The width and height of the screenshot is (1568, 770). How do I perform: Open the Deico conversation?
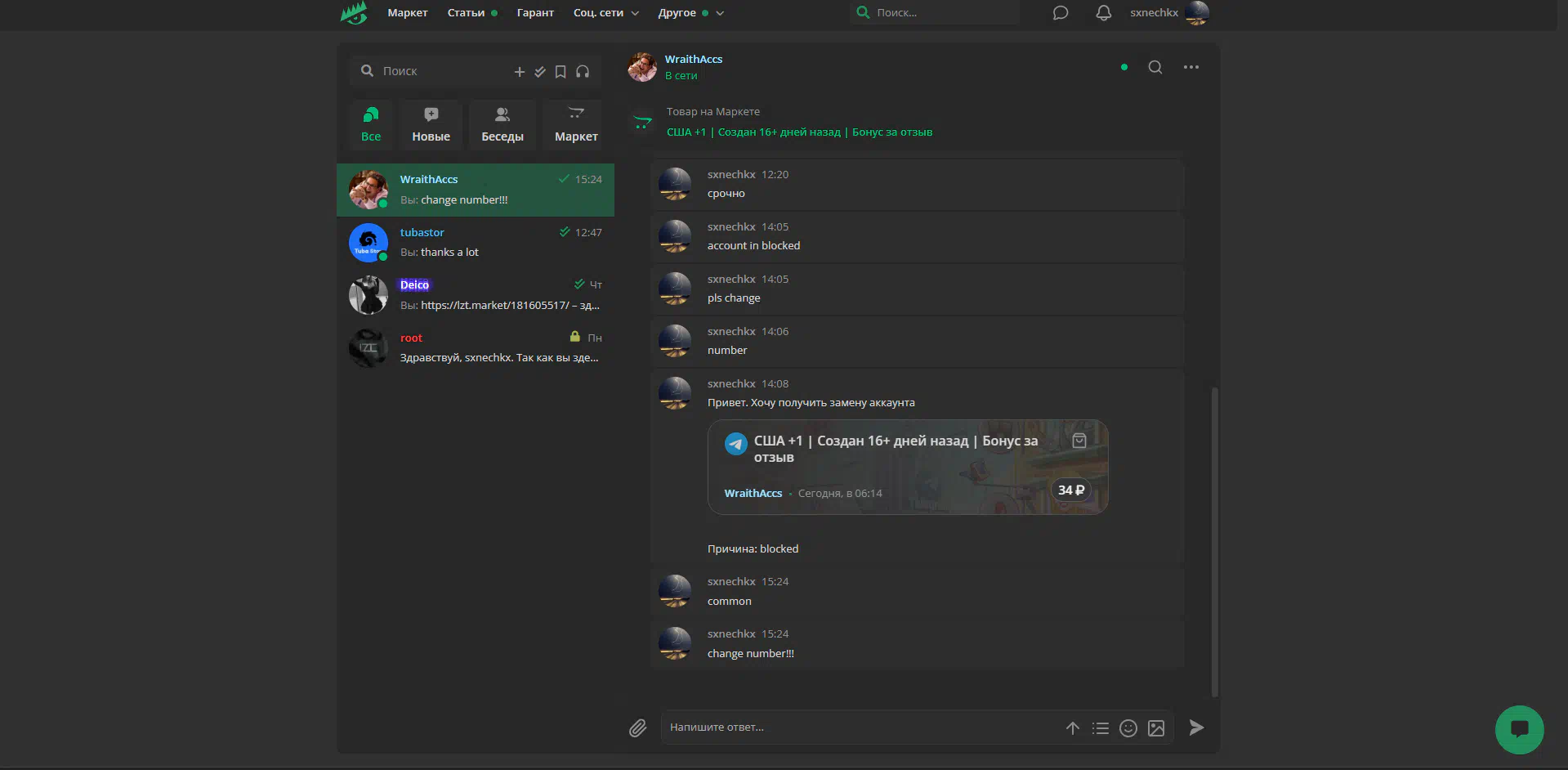[476, 295]
